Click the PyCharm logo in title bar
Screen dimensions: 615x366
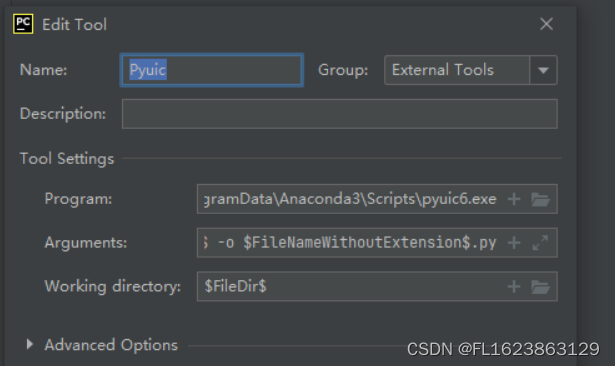click(23, 24)
